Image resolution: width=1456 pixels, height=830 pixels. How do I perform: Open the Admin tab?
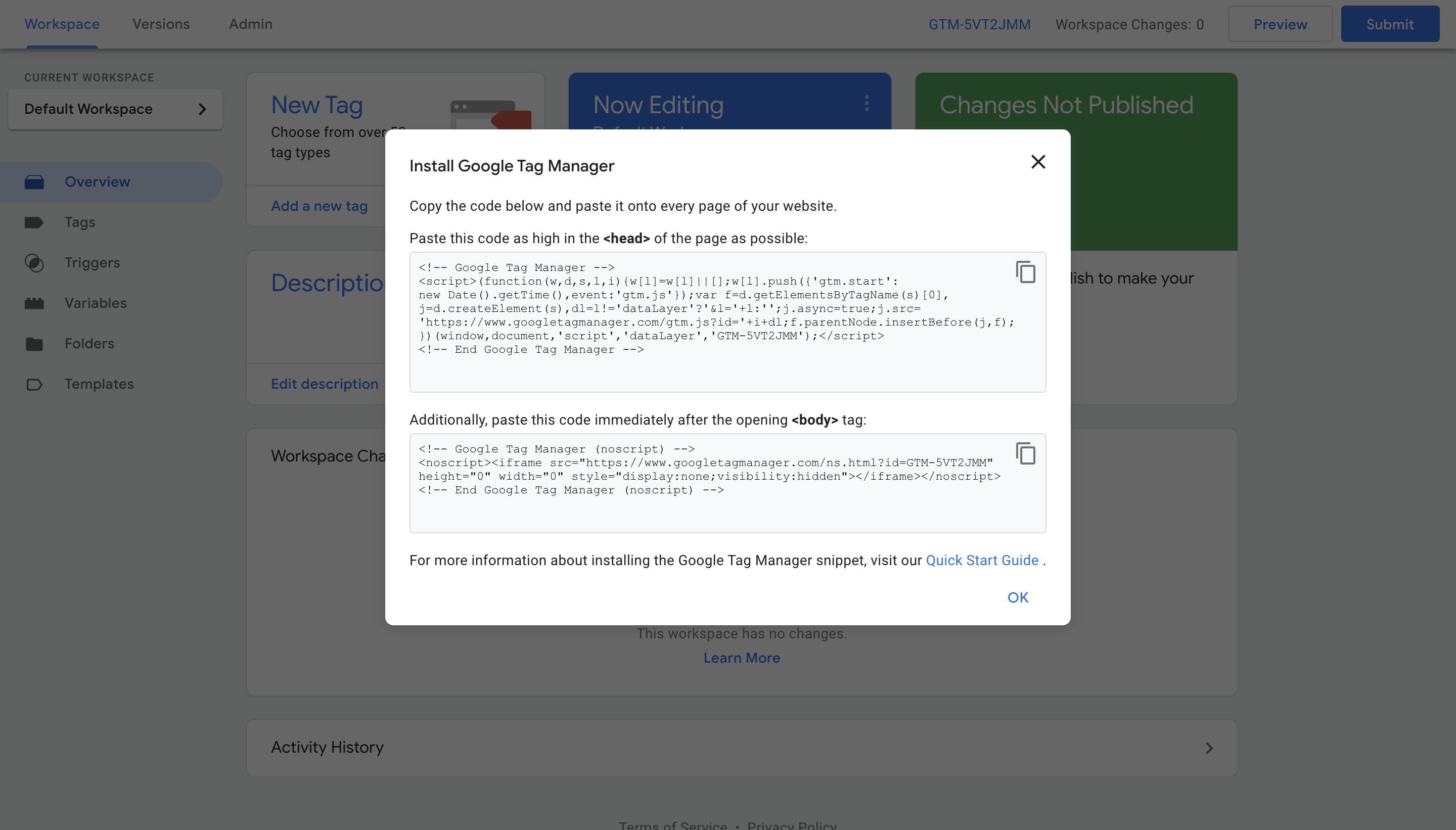pyautogui.click(x=251, y=24)
